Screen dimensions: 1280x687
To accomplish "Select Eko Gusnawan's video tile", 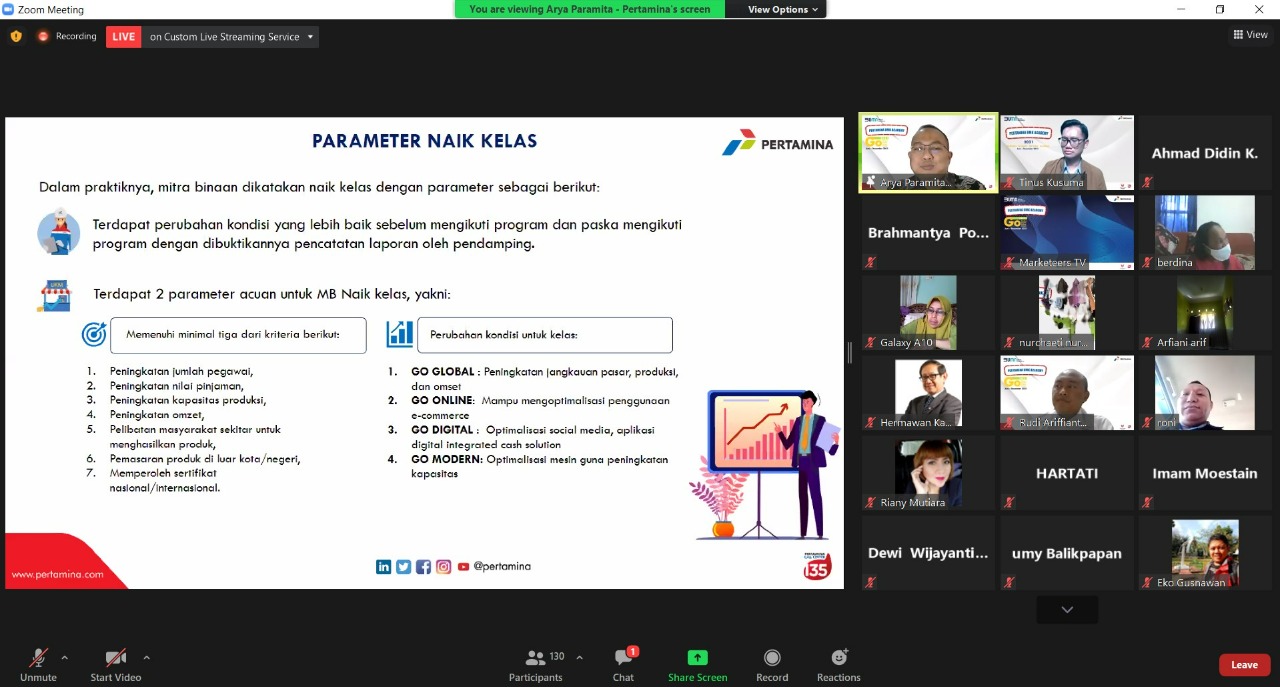I will point(1205,552).
